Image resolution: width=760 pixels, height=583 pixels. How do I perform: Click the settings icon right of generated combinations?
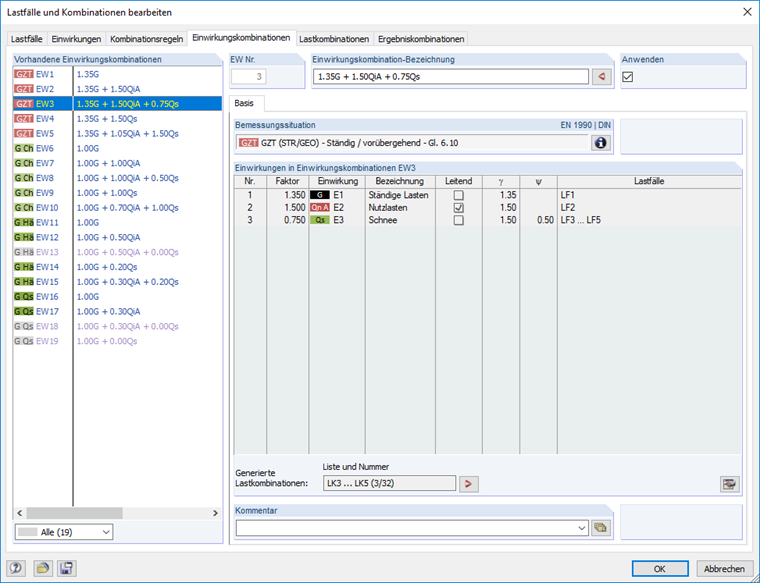pos(729,484)
